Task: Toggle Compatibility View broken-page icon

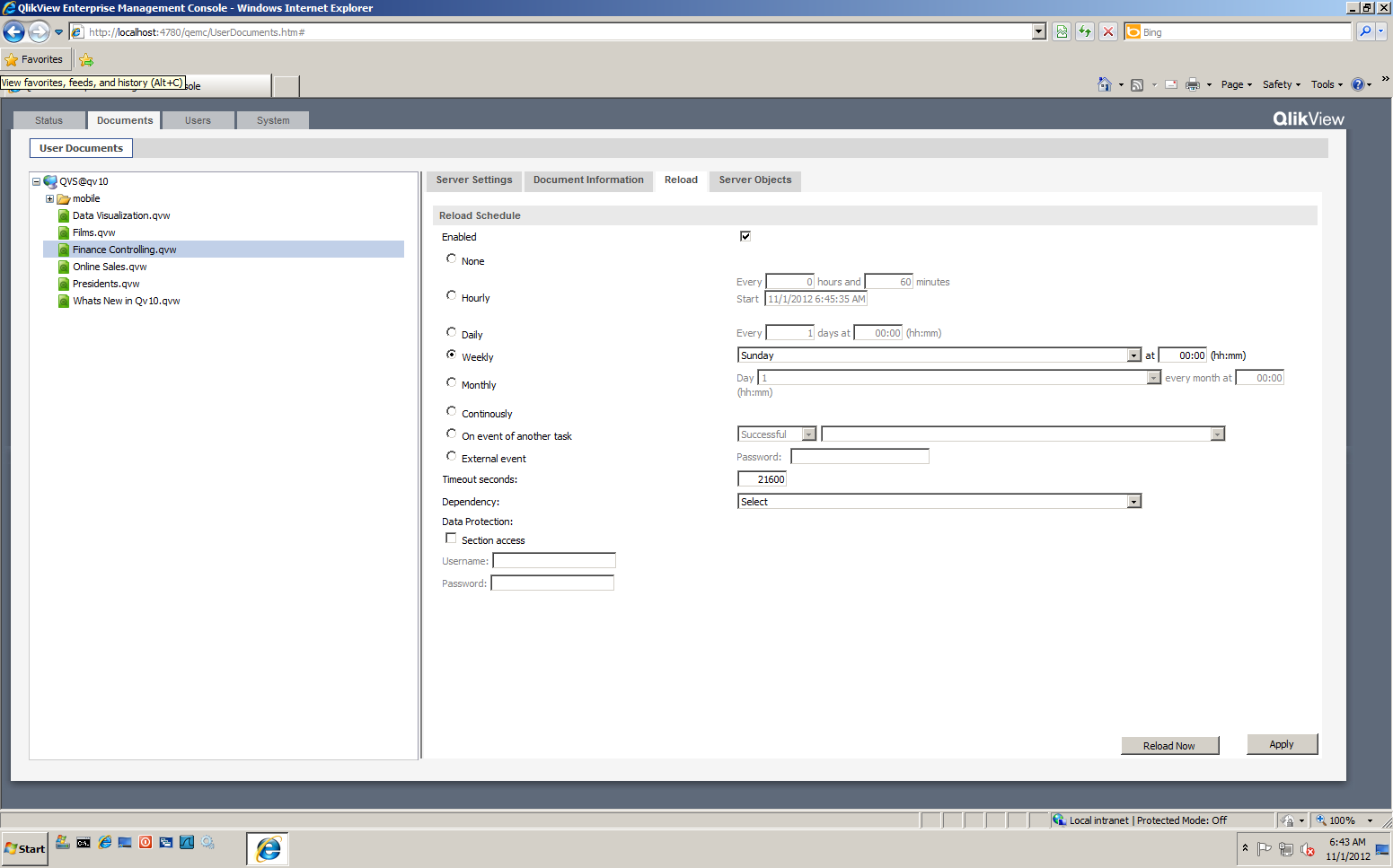Action: pyautogui.click(x=1062, y=31)
